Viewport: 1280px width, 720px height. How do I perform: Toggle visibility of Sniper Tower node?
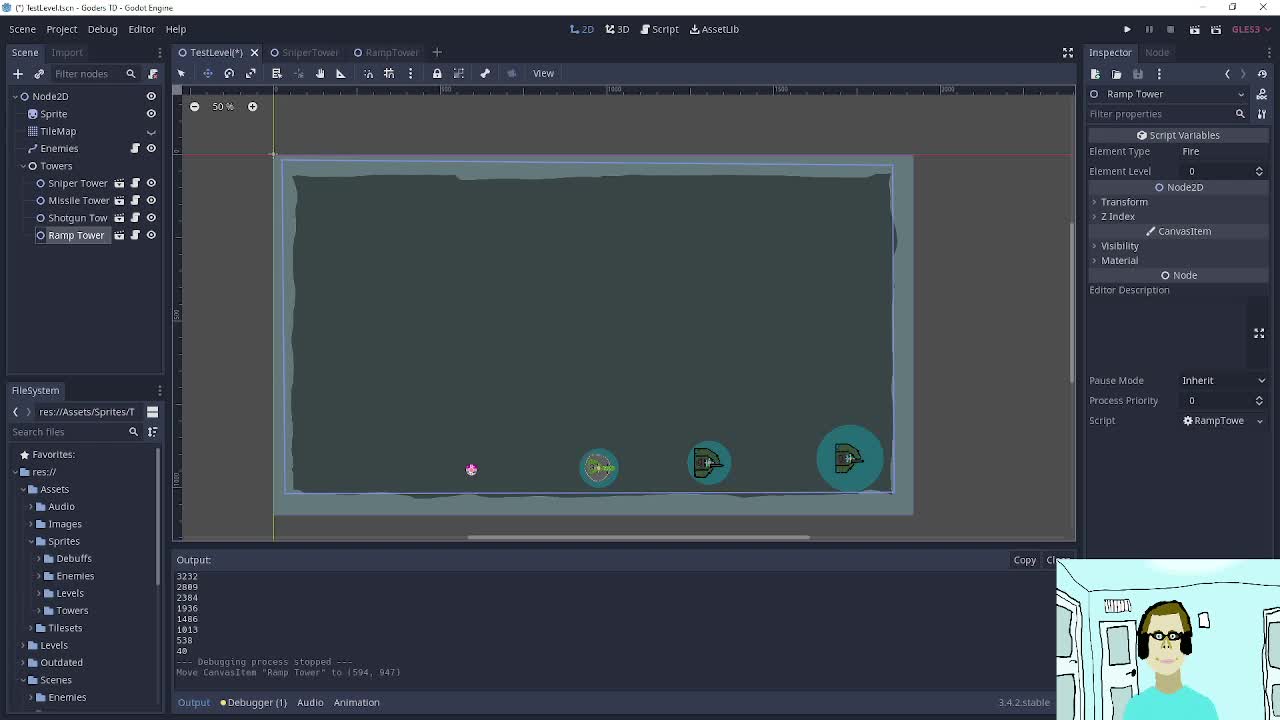(151, 183)
